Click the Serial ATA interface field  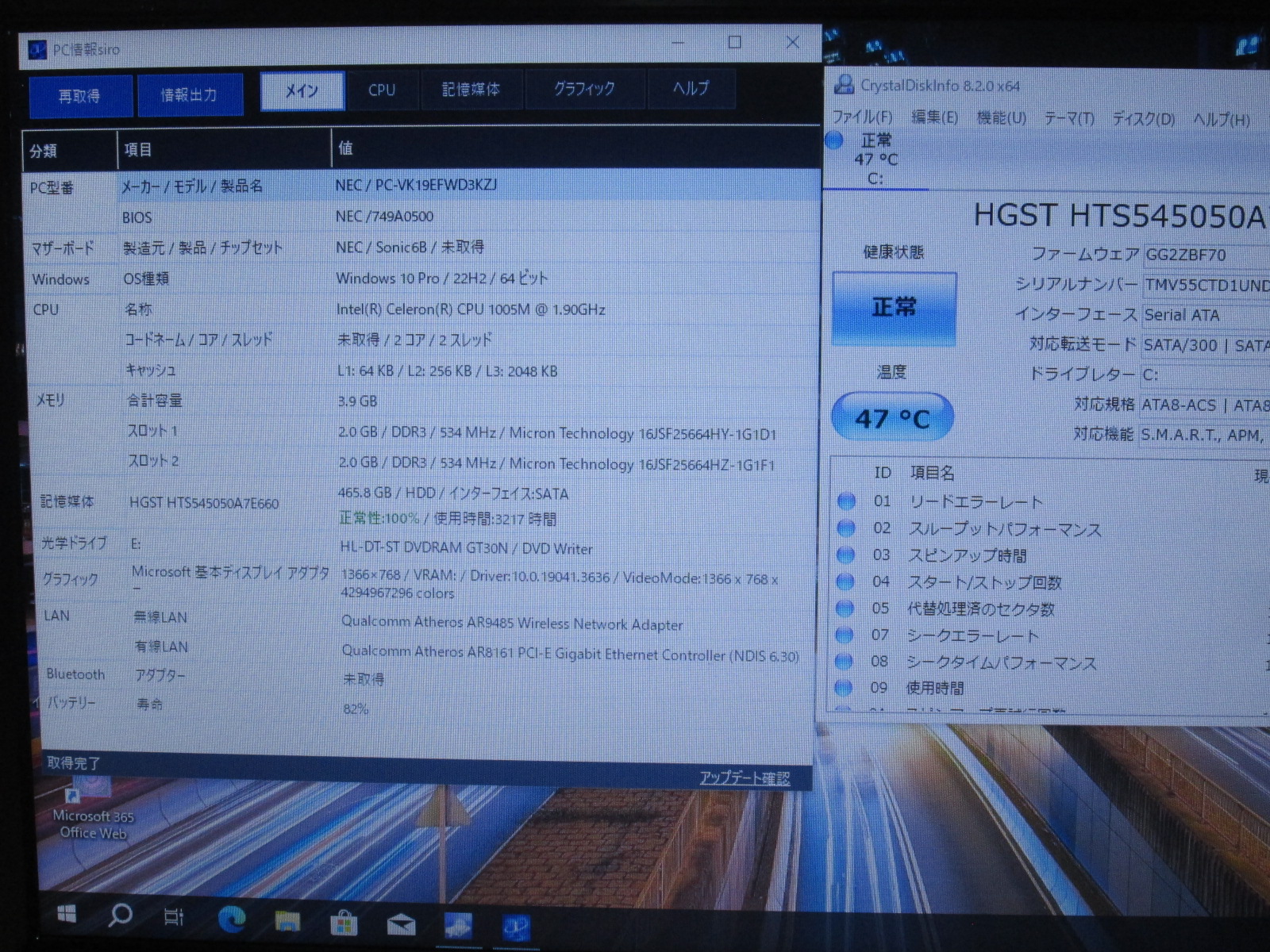pos(1205,315)
